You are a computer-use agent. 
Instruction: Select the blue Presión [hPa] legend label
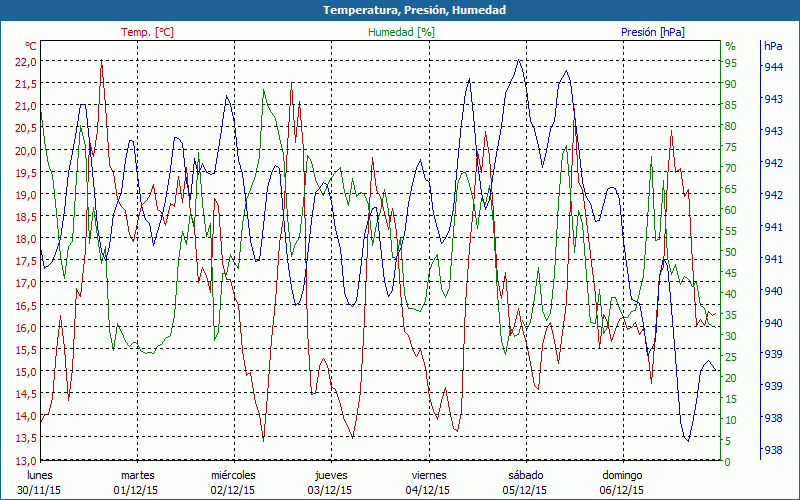pyautogui.click(x=655, y=32)
